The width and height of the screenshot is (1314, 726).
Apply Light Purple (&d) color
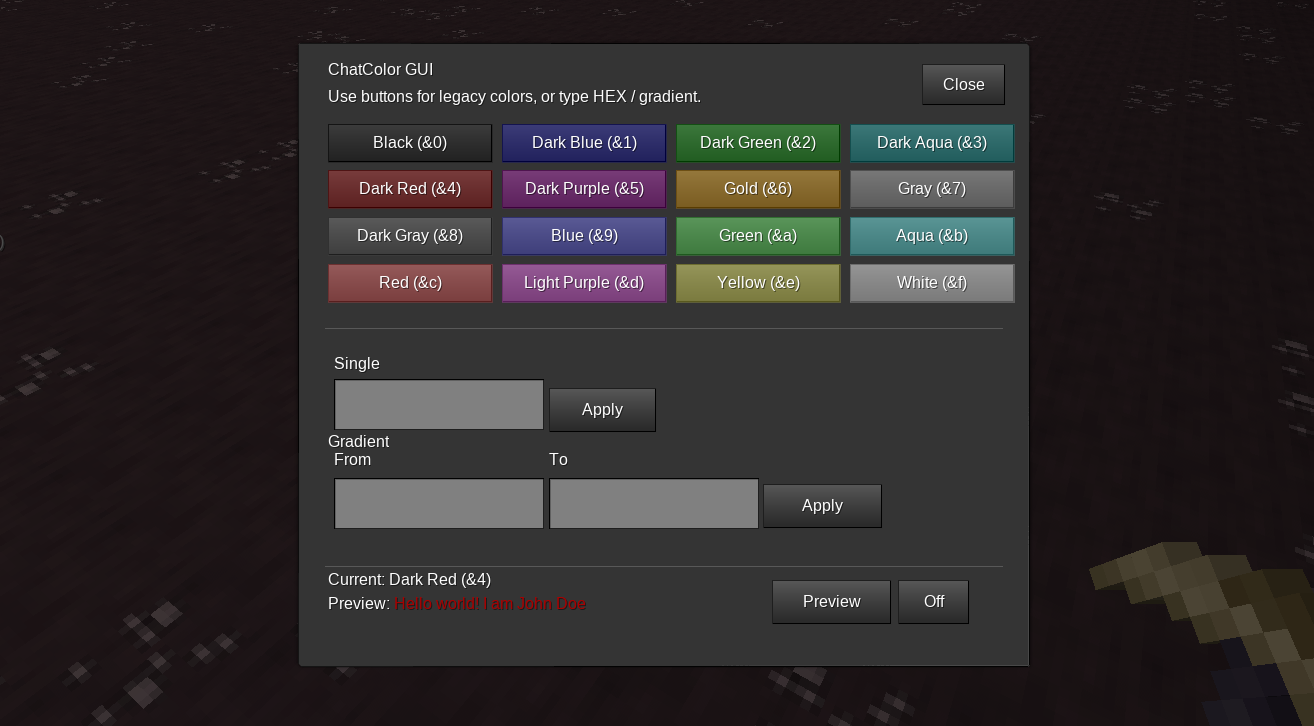(x=584, y=283)
